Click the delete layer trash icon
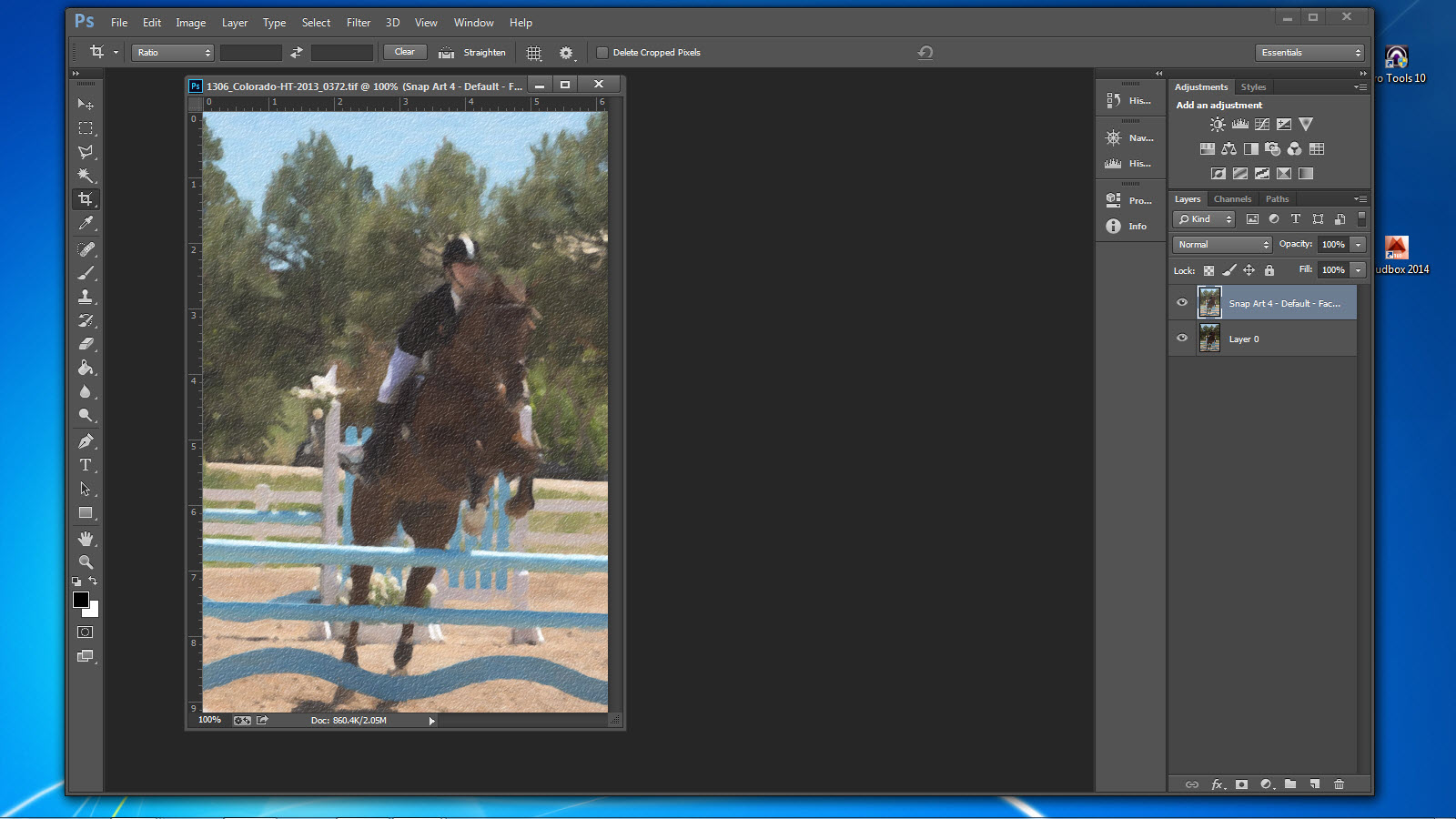Viewport: 1456px width, 819px height. pyautogui.click(x=1339, y=784)
